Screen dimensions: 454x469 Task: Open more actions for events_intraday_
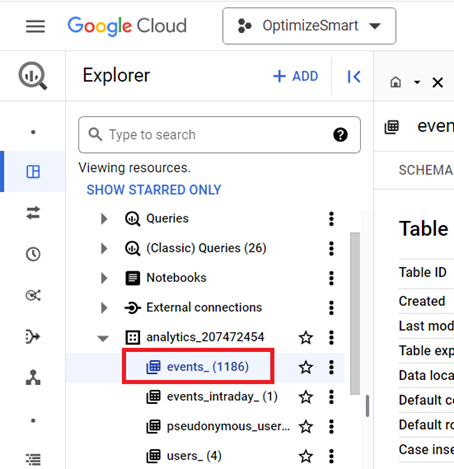click(331, 397)
